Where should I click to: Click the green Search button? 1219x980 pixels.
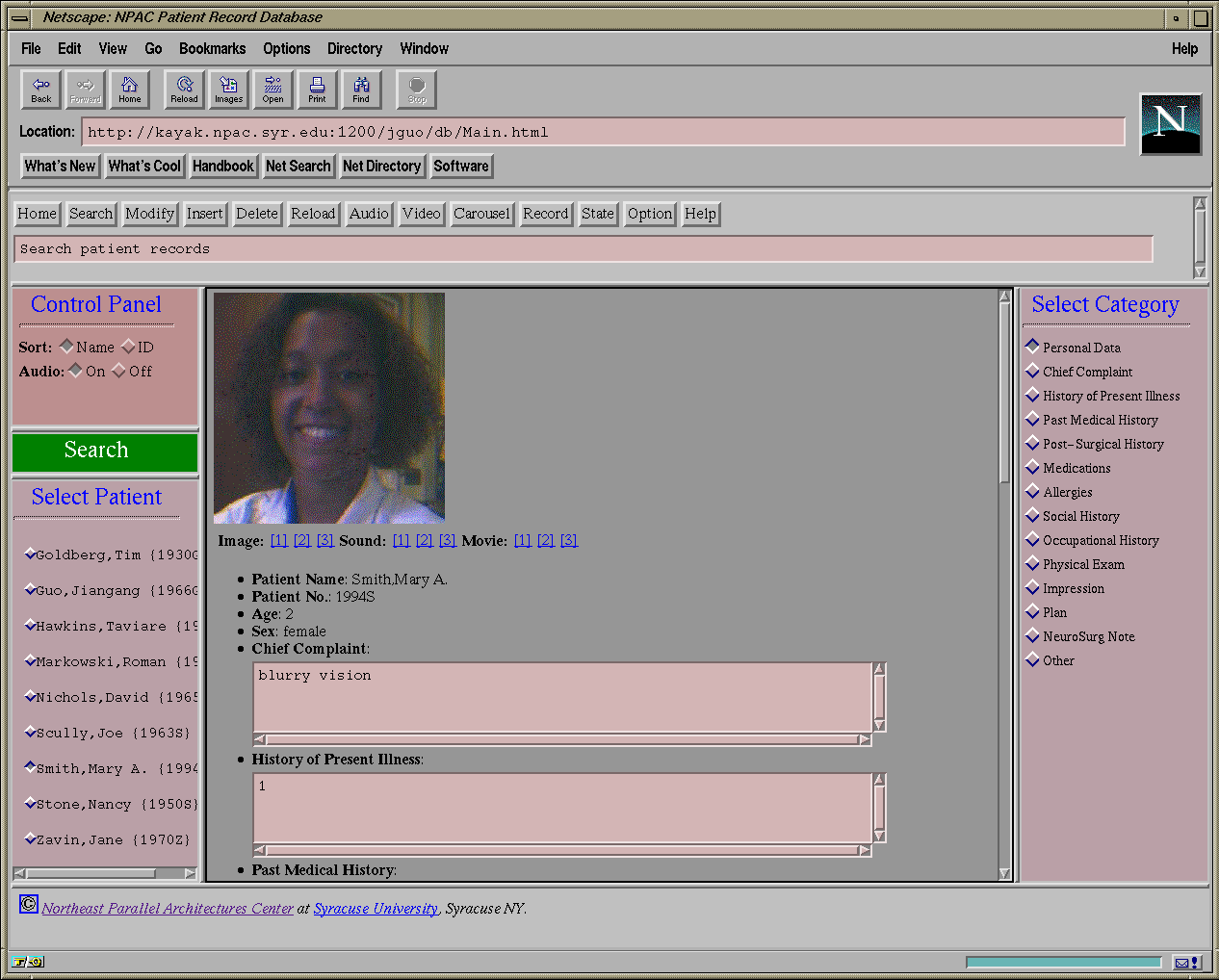[105, 451]
